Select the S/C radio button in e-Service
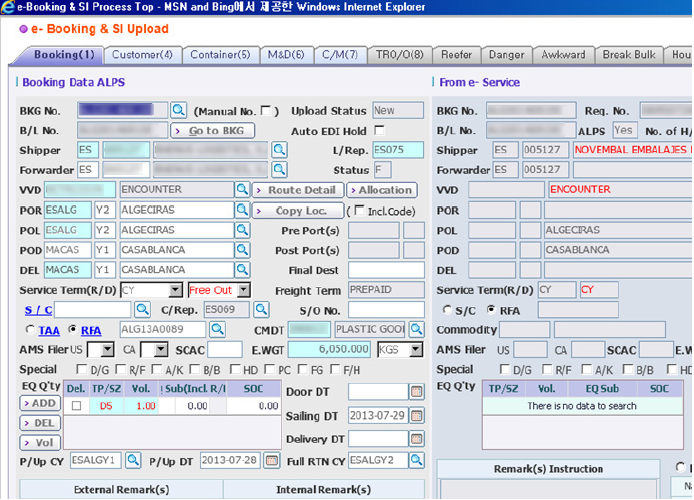The image size is (694, 500). coord(447,310)
